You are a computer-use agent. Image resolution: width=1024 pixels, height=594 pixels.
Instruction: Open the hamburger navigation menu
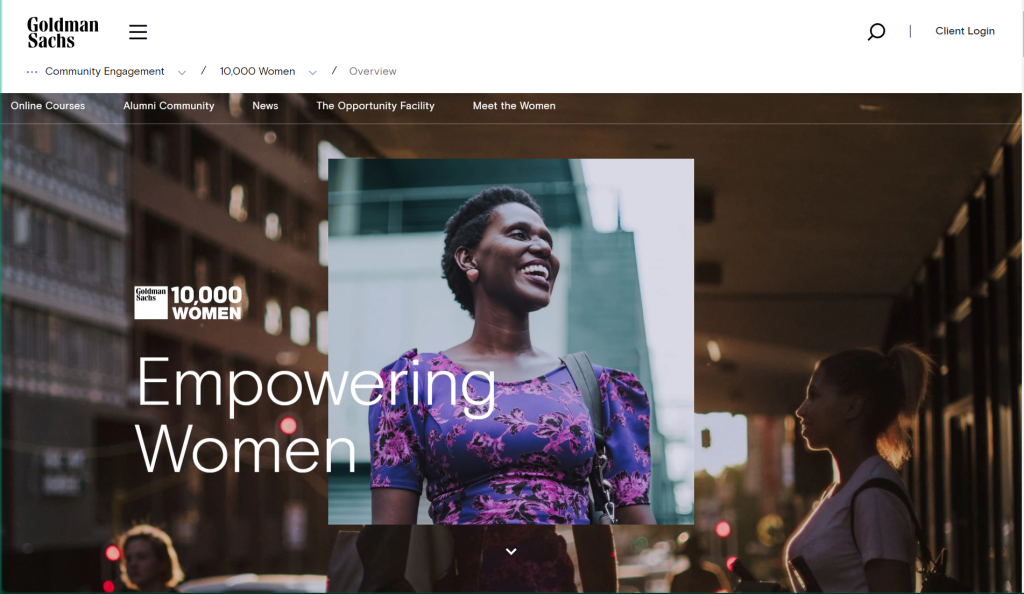(138, 32)
